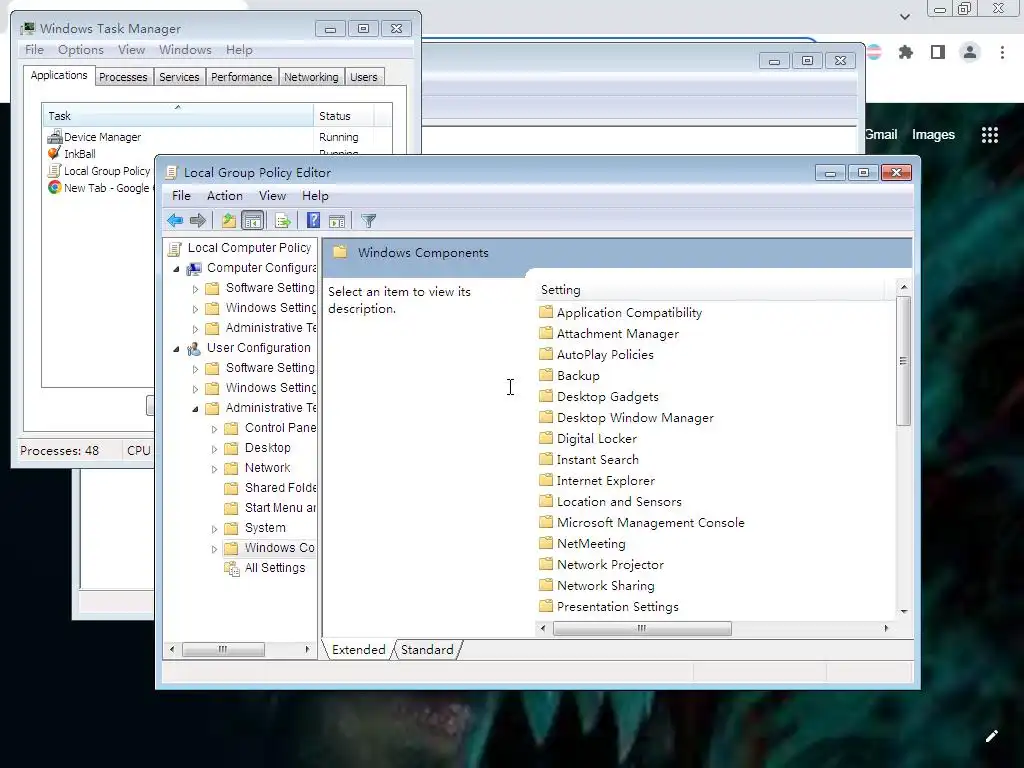1024x768 pixels.
Task: Click the scroll down arrow of settings list
Action: [904, 612]
